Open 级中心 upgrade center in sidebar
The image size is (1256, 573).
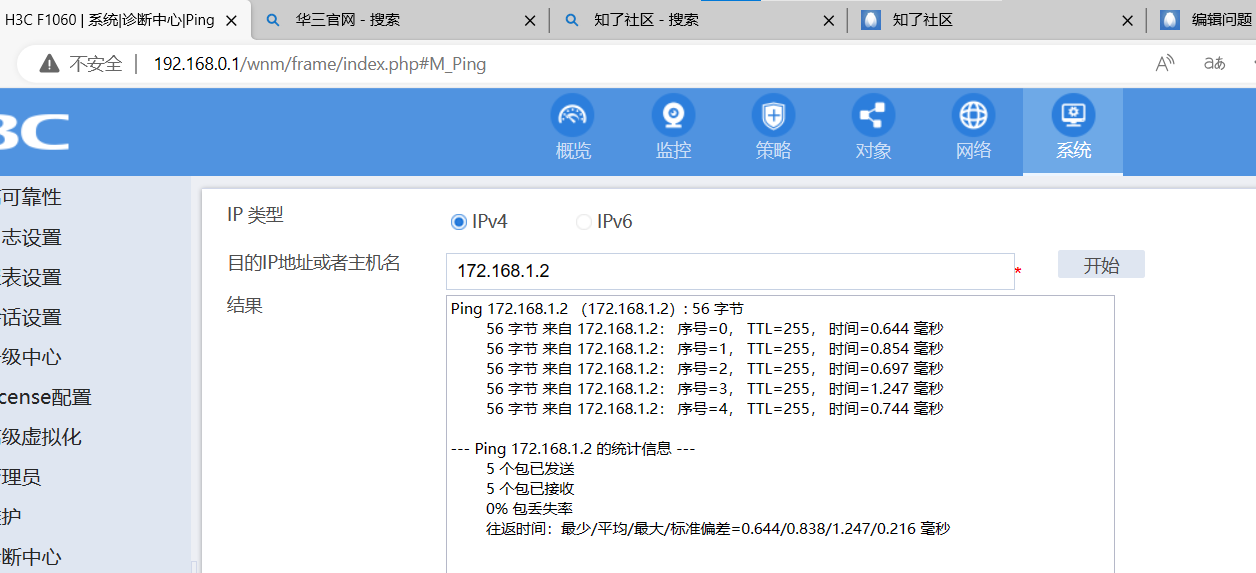click(x=31, y=357)
